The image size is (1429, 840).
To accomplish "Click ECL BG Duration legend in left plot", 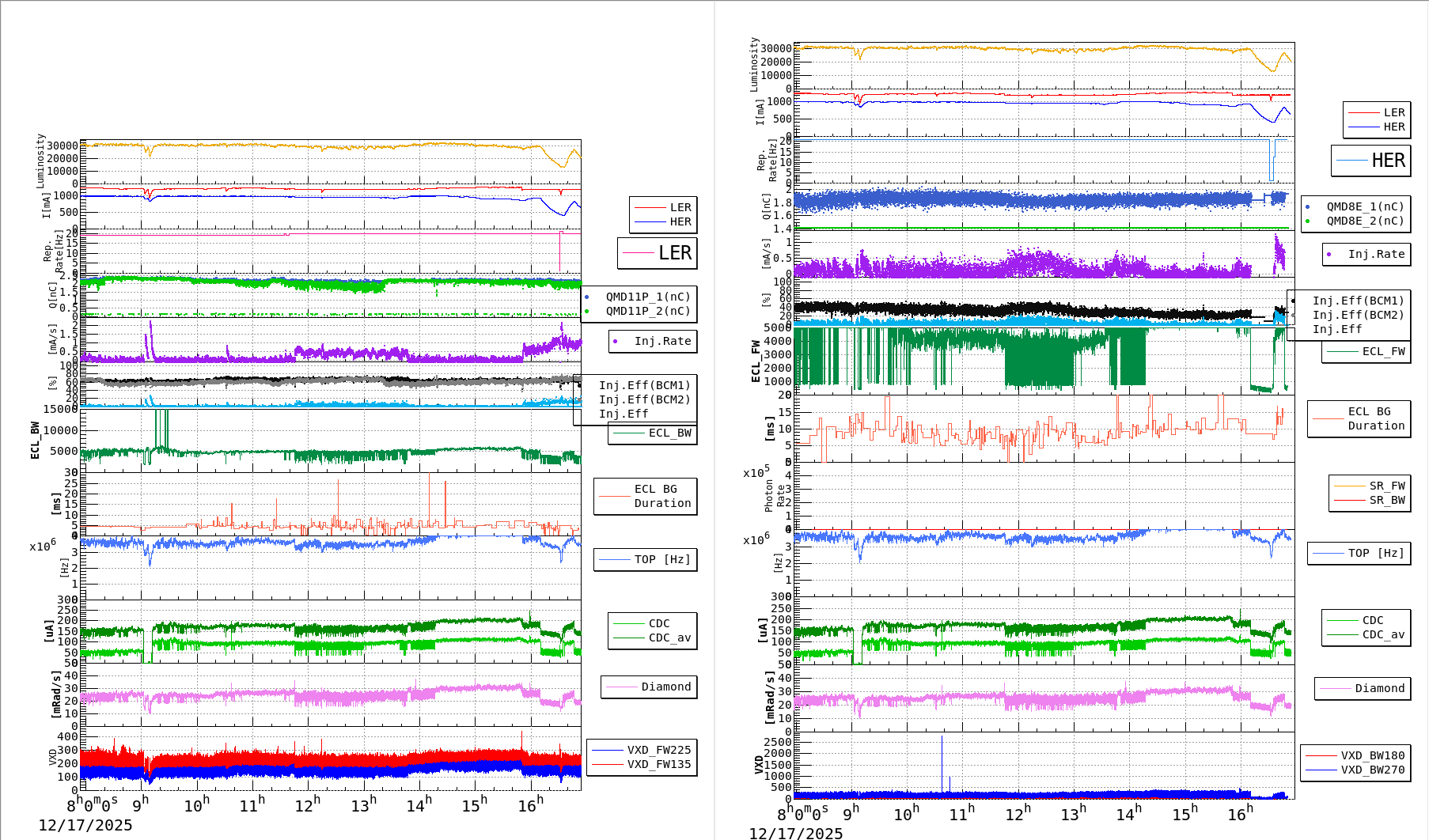I will (646, 497).
